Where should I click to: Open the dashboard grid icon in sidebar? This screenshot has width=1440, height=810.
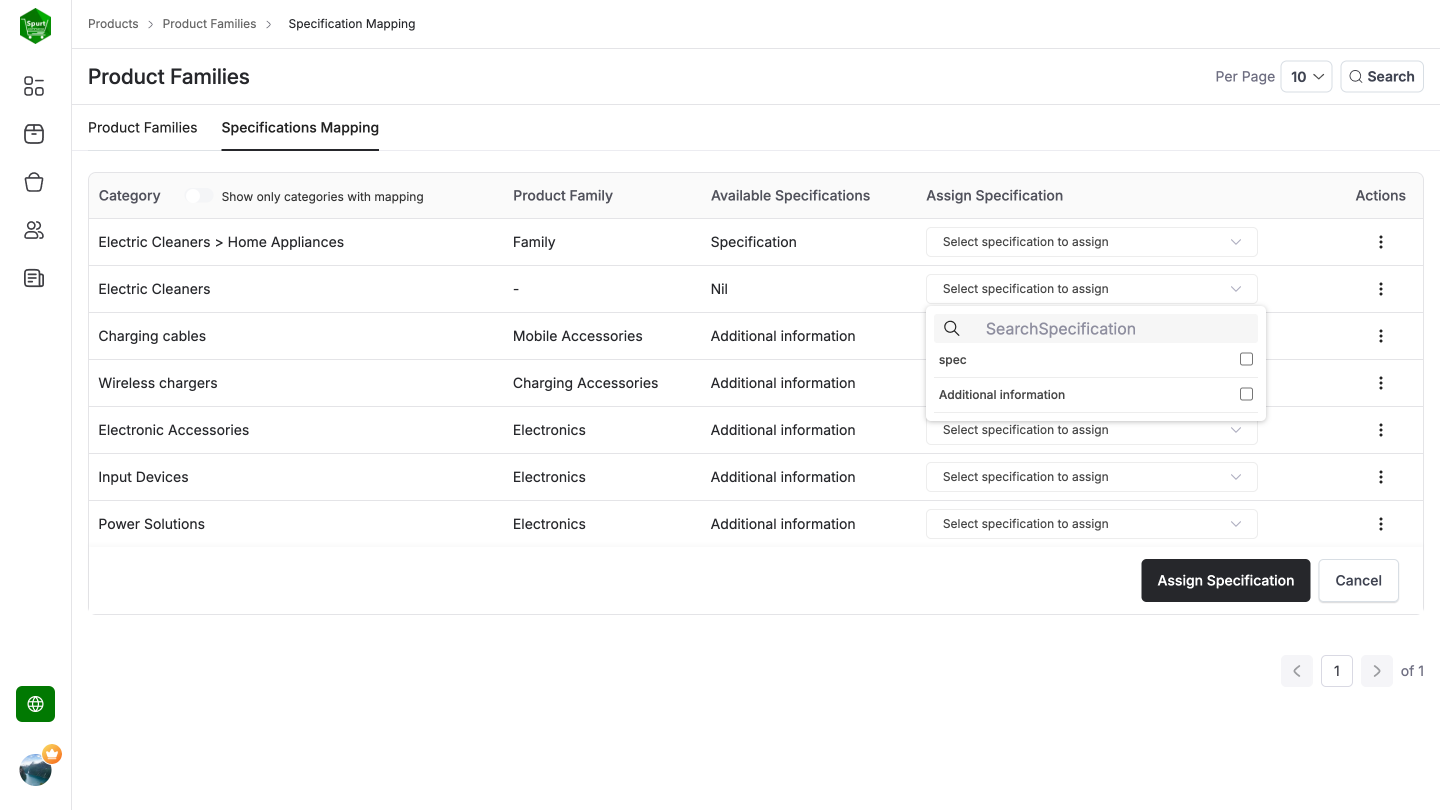33,86
